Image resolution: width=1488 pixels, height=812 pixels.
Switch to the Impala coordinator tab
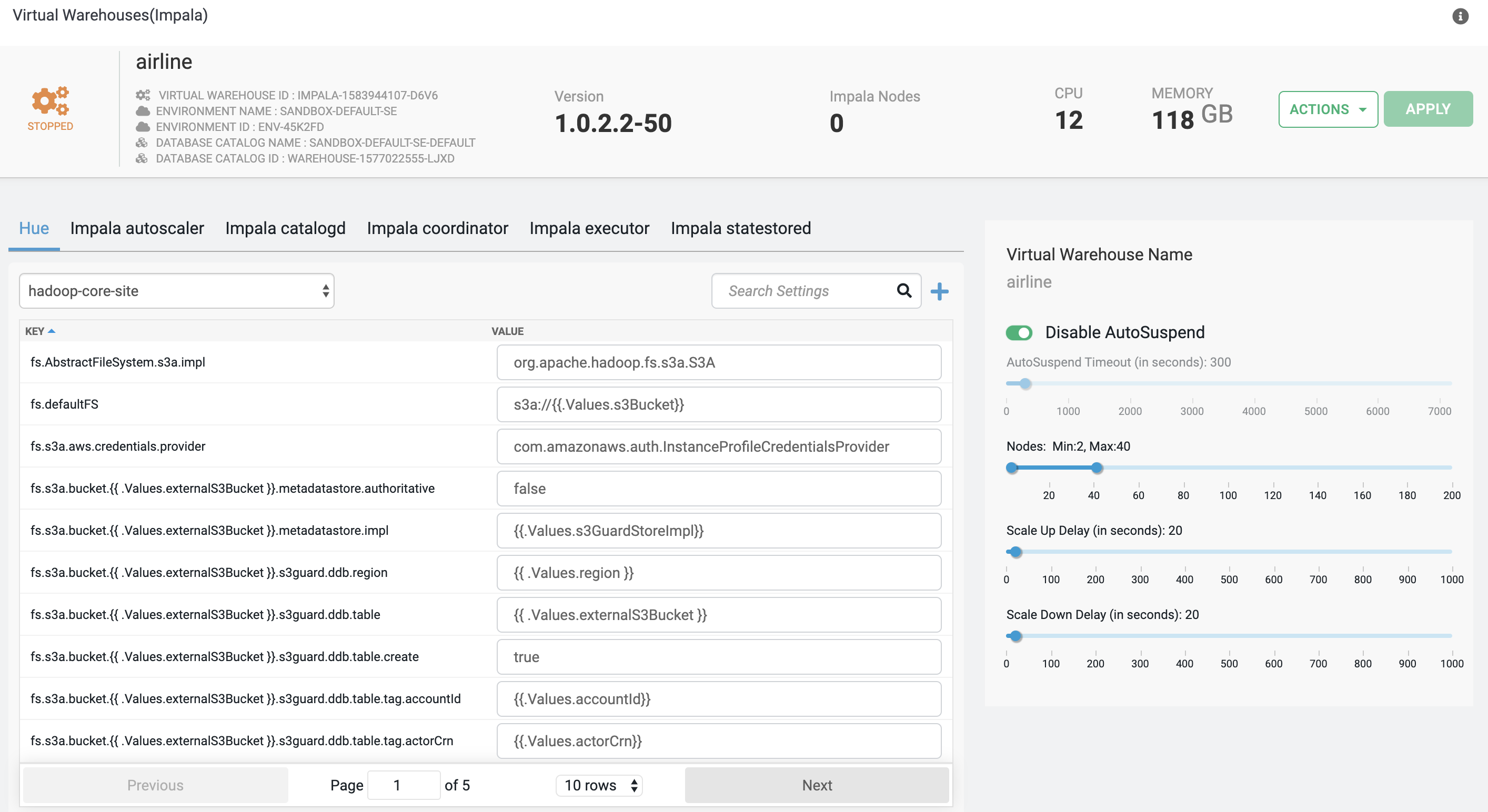click(x=437, y=228)
